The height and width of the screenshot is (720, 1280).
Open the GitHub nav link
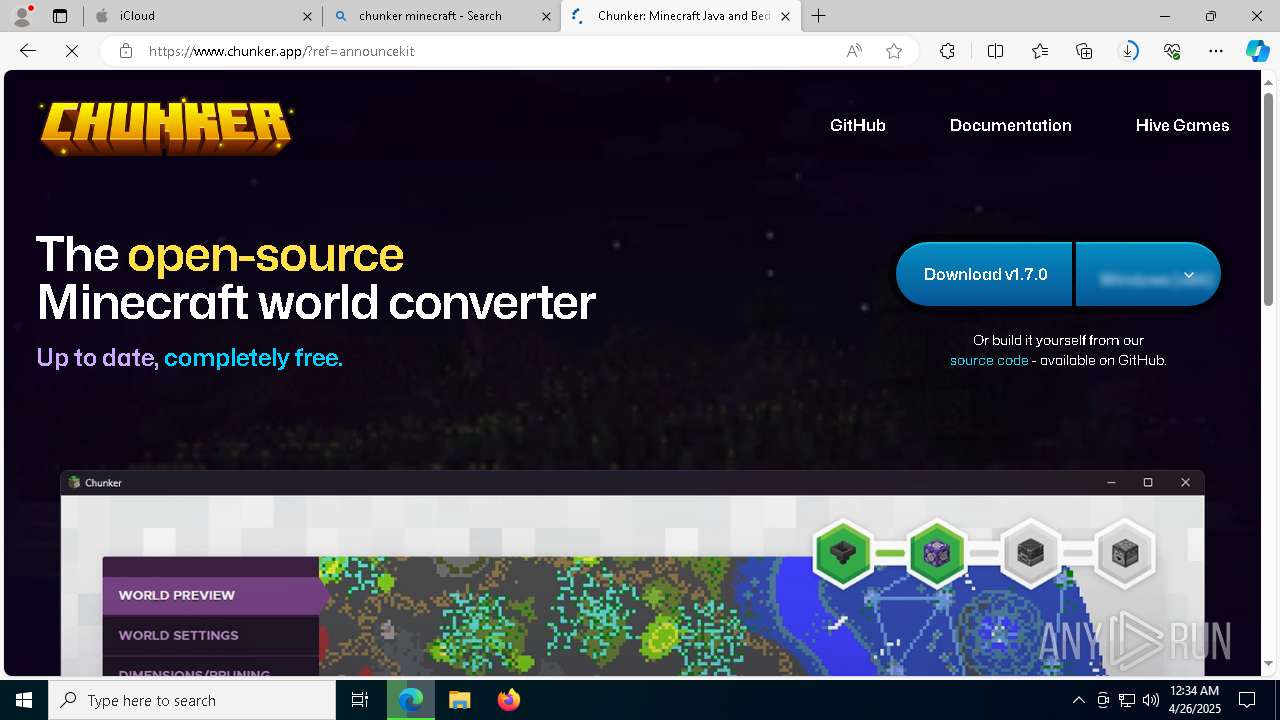[x=858, y=125]
